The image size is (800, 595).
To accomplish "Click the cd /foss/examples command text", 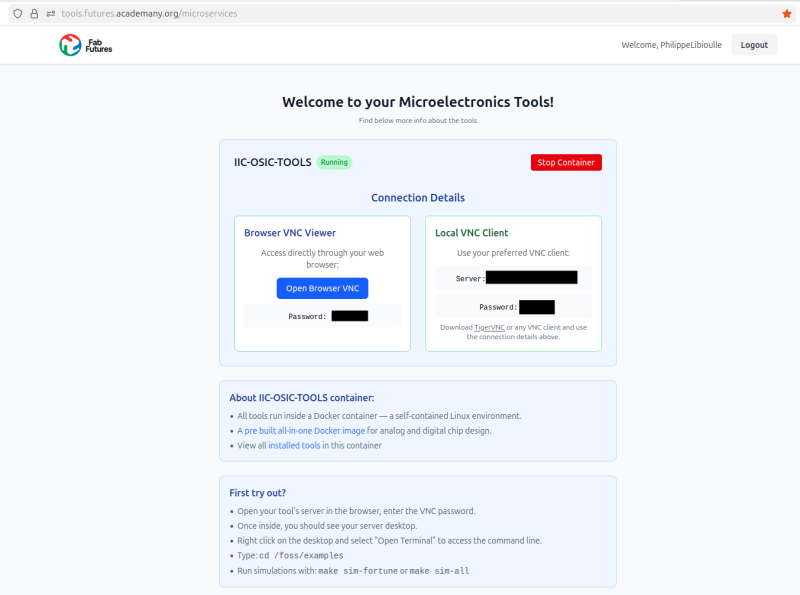I will (301, 555).
